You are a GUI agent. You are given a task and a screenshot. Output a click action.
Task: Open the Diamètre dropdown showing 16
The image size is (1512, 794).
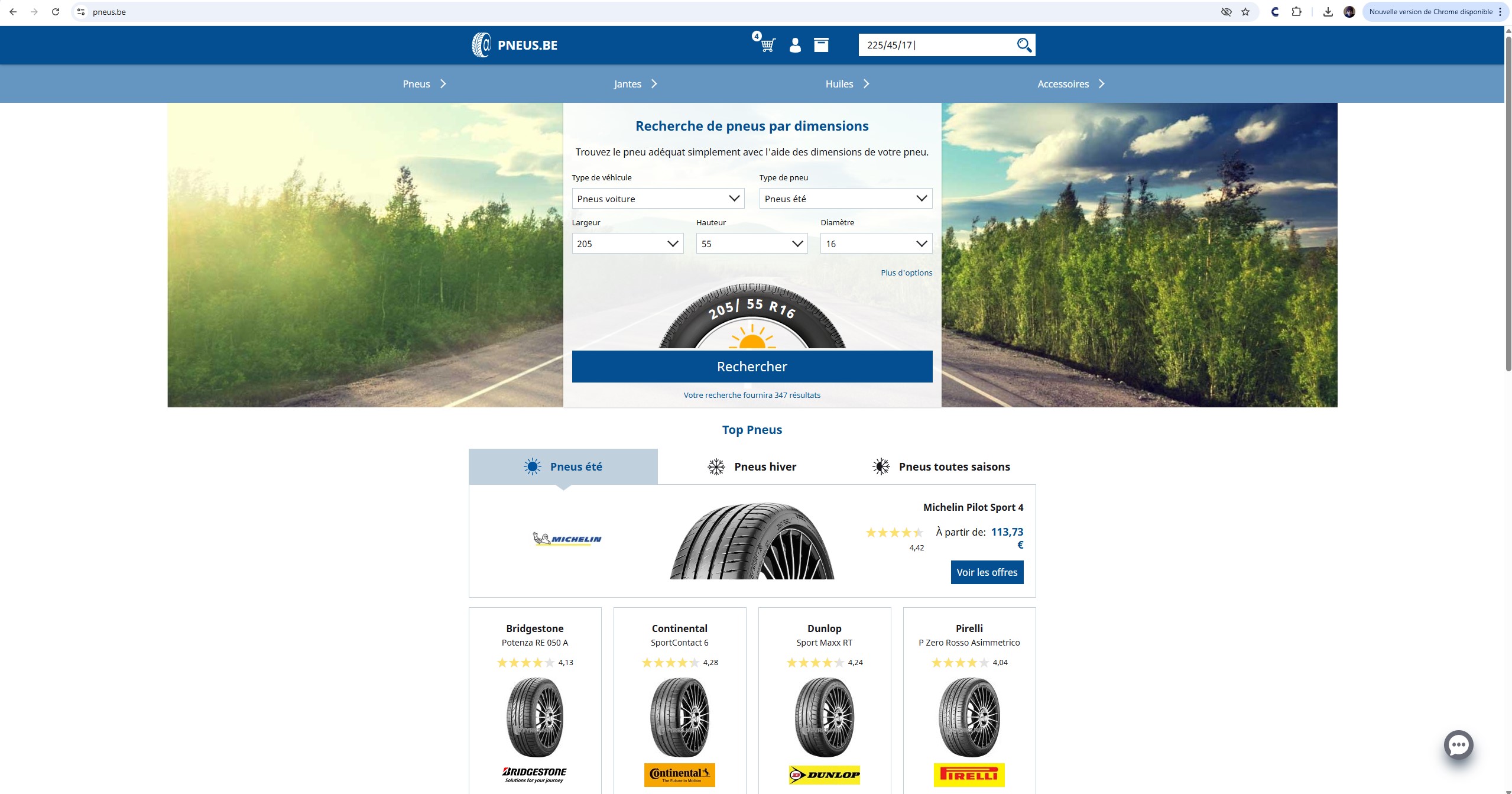tap(876, 244)
